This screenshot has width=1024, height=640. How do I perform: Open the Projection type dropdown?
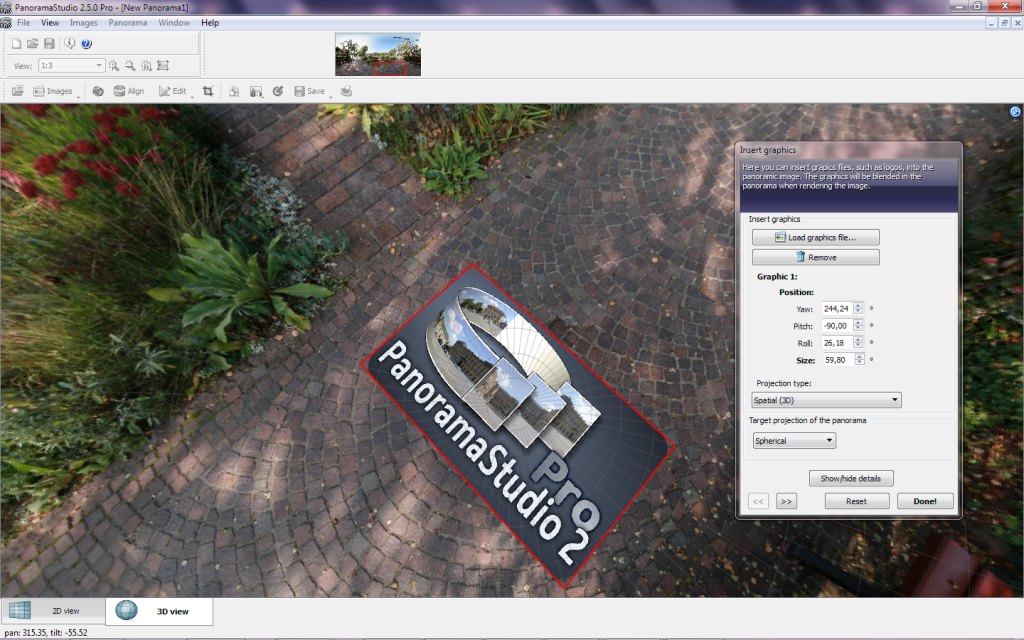click(x=826, y=400)
